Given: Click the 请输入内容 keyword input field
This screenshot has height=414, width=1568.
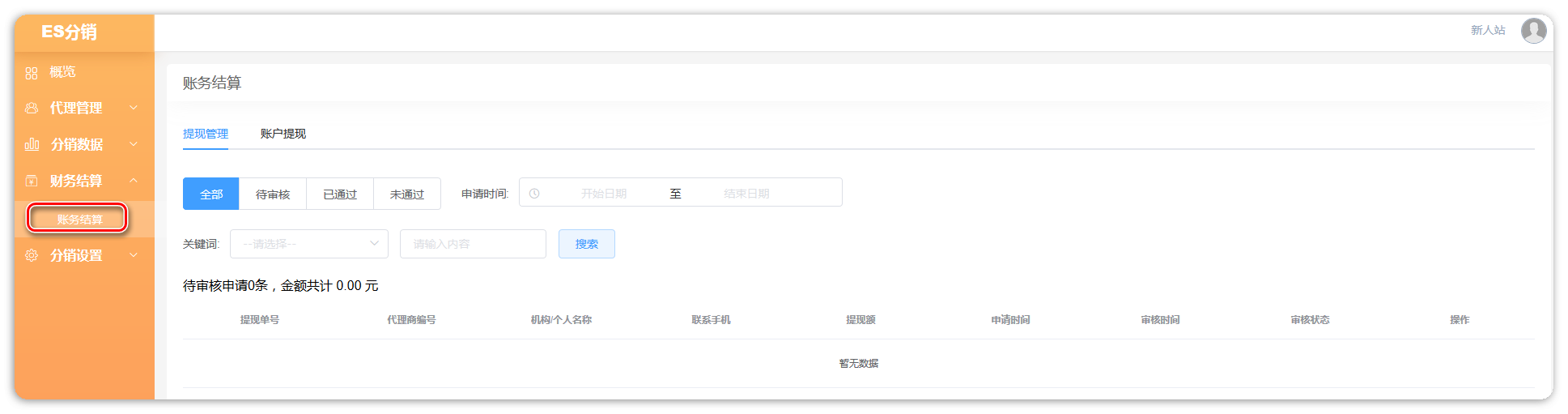Looking at the screenshot, I should (x=473, y=244).
